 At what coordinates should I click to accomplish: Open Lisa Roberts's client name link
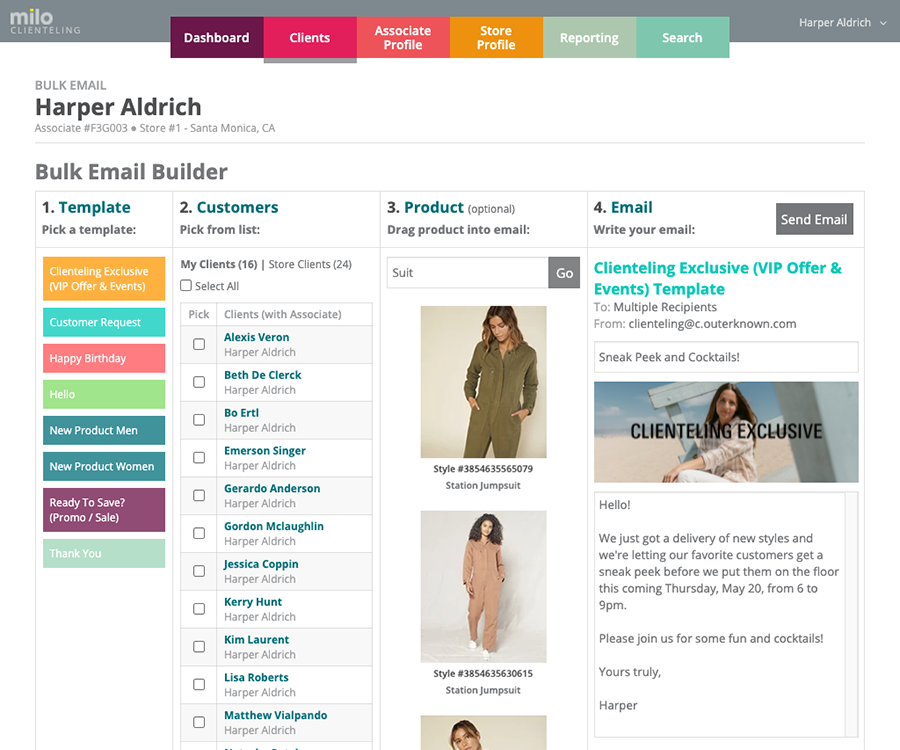[256, 678]
